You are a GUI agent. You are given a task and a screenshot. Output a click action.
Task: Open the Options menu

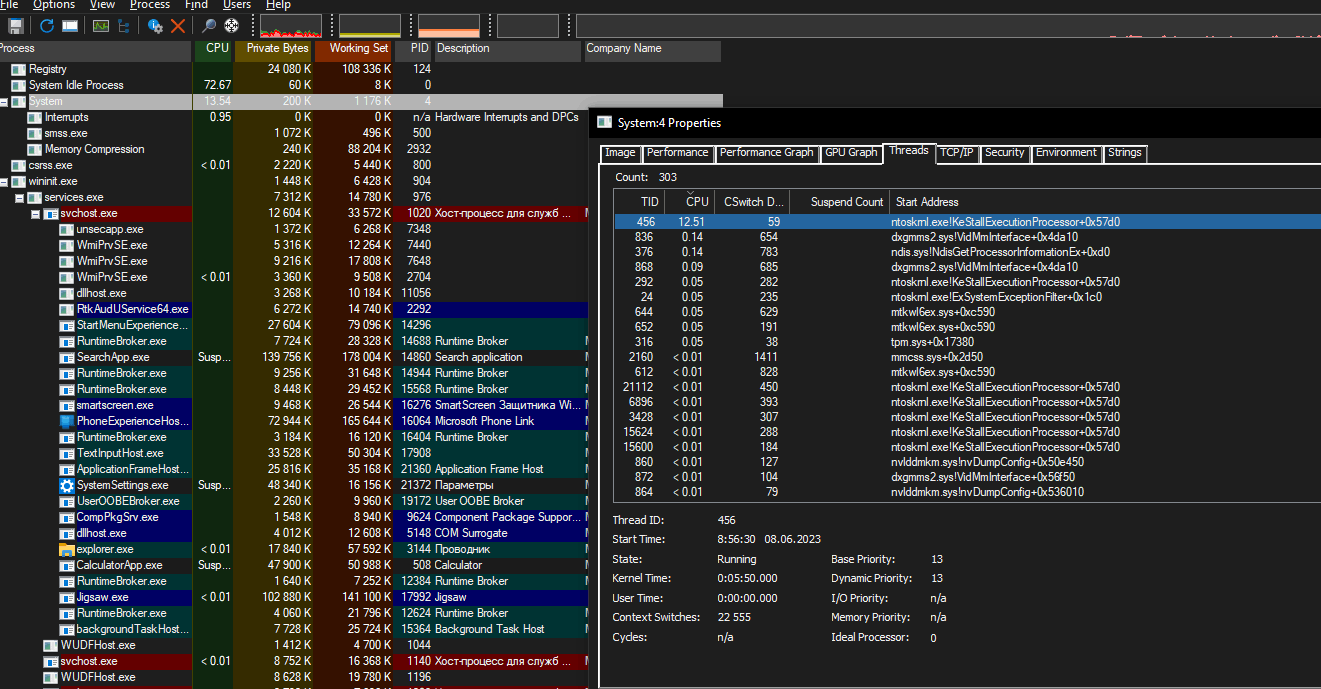(x=54, y=5)
